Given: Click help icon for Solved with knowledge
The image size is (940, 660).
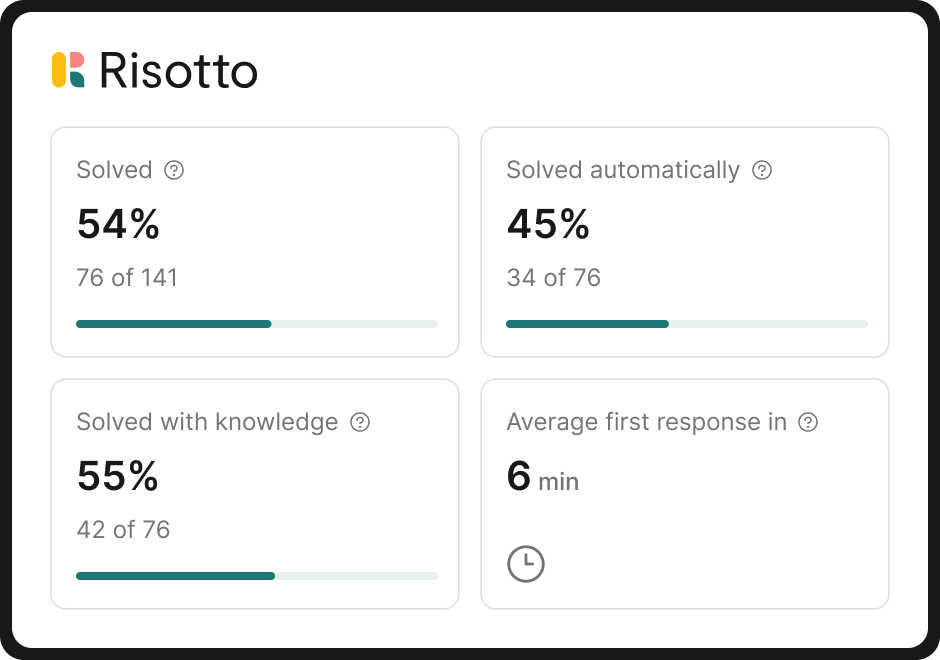Looking at the screenshot, I should [x=360, y=422].
